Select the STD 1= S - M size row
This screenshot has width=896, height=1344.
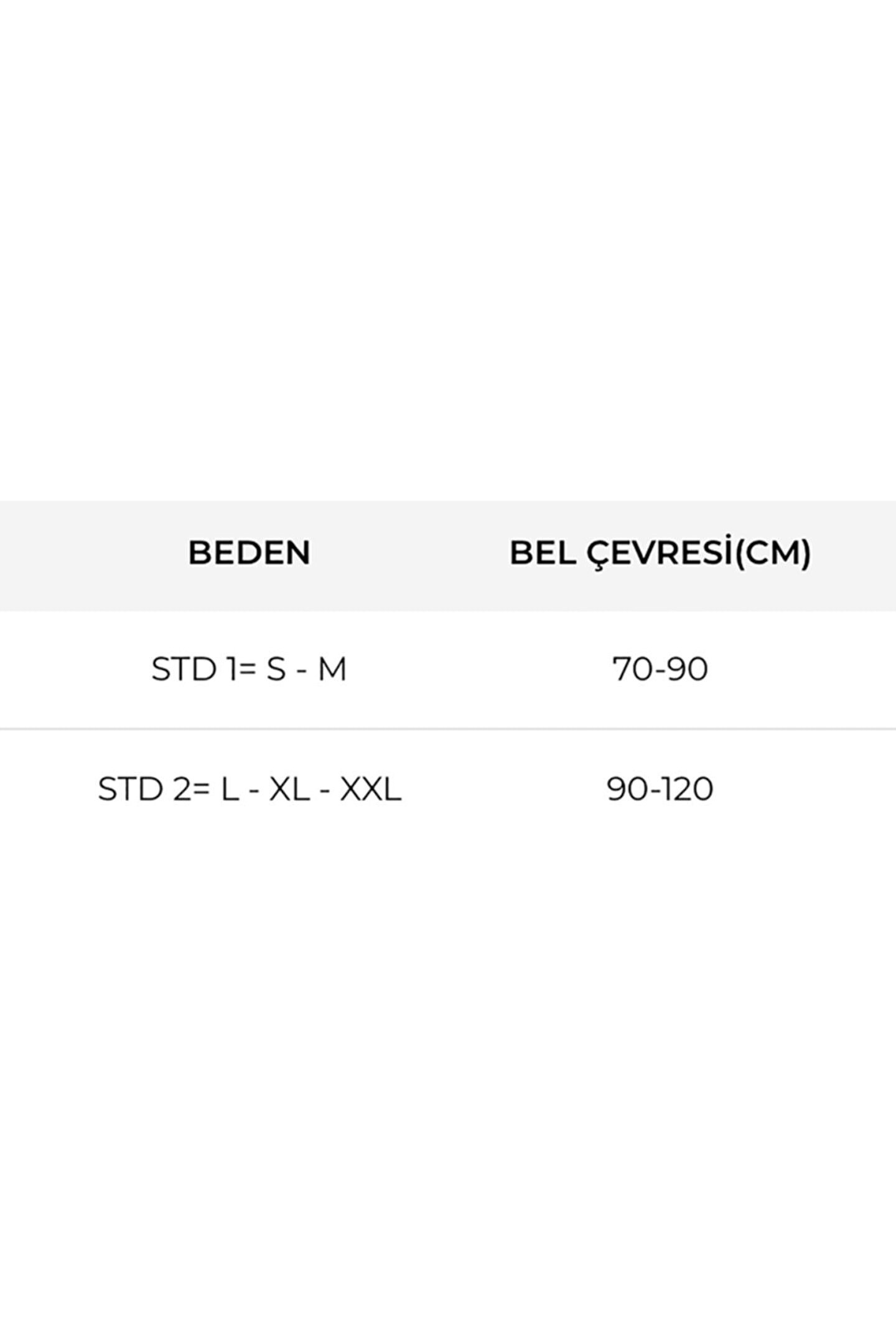[x=249, y=670]
